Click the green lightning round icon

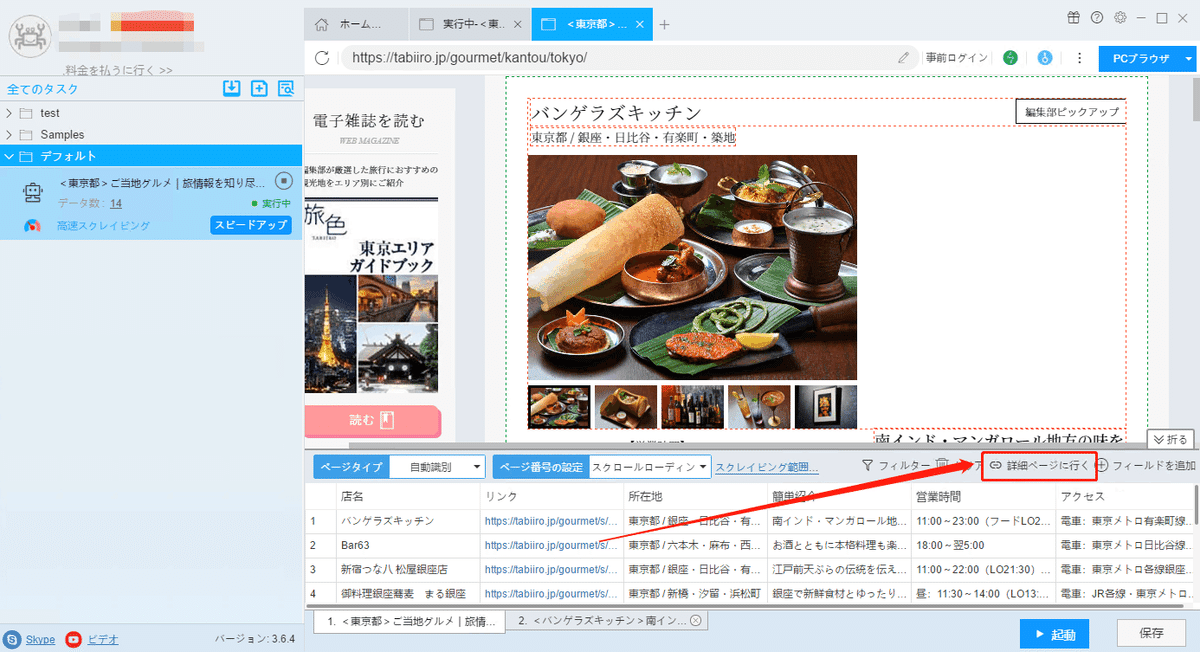coord(1011,58)
